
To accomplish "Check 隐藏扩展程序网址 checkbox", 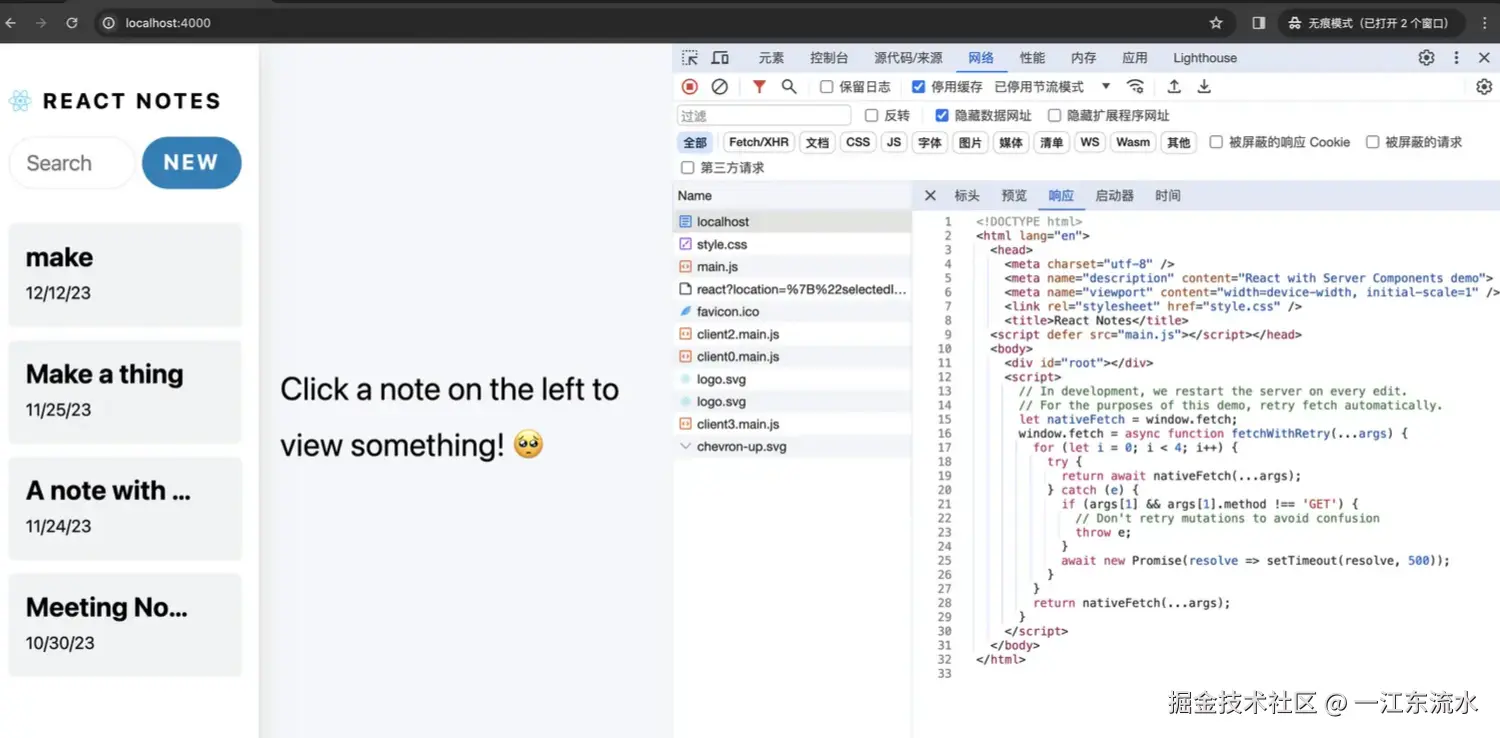I will (1054, 115).
